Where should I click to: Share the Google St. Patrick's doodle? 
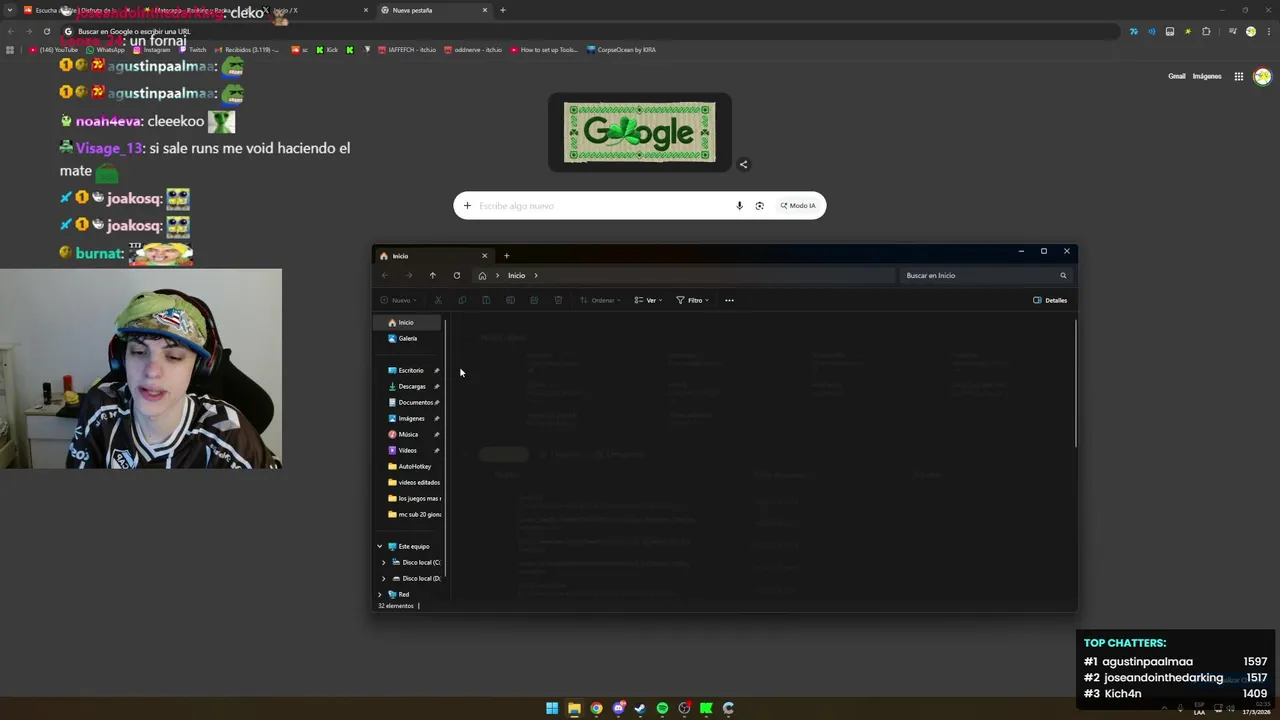click(x=743, y=164)
